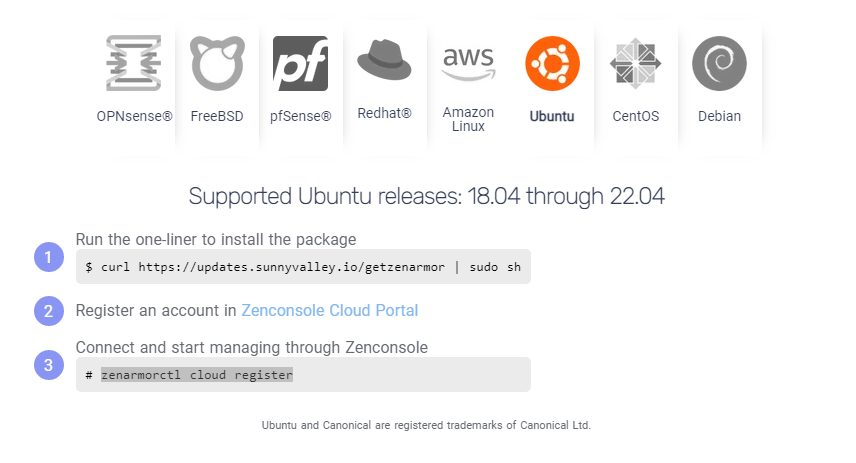
Task: Pick the Redhat fedora hat icon
Action: pyautogui.click(x=384, y=60)
